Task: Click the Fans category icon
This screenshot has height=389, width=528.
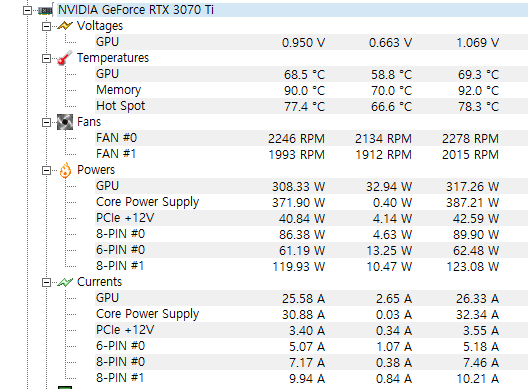Action: [x=65, y=122]
